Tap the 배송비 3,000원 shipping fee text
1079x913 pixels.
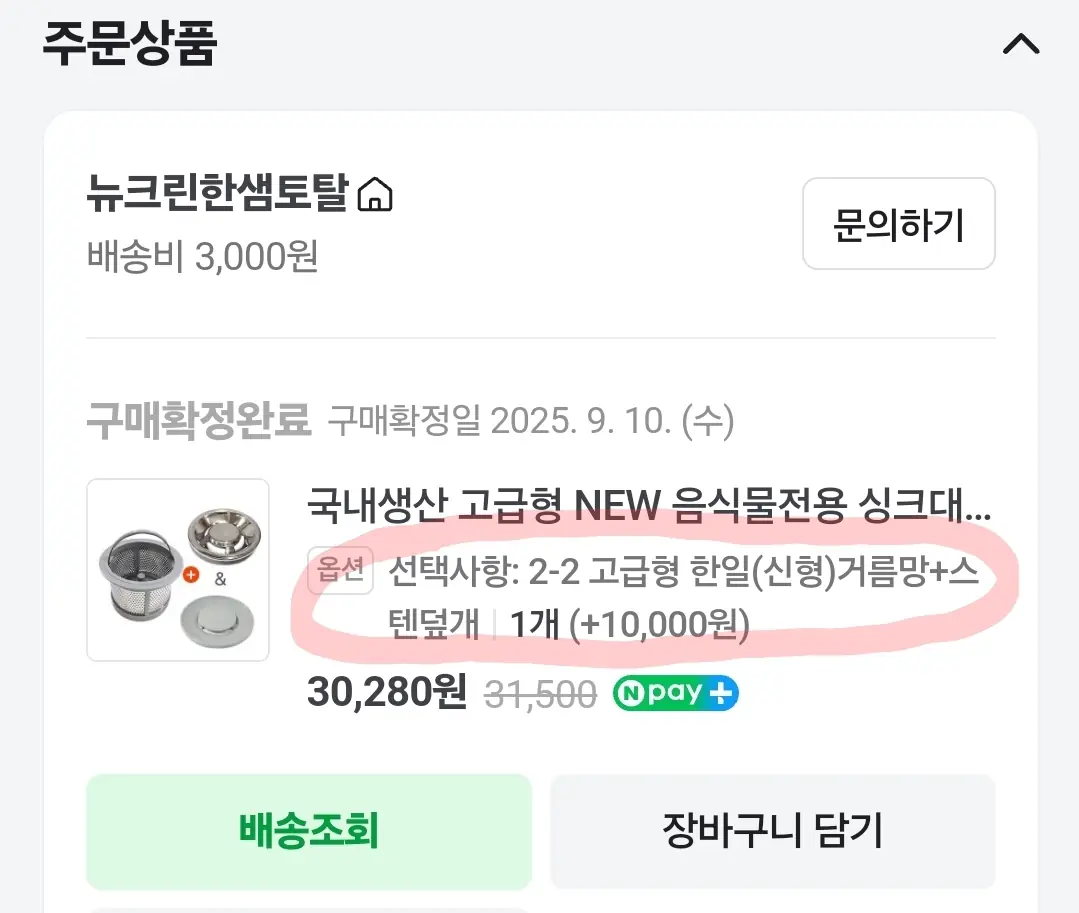(x=202, y=257)
